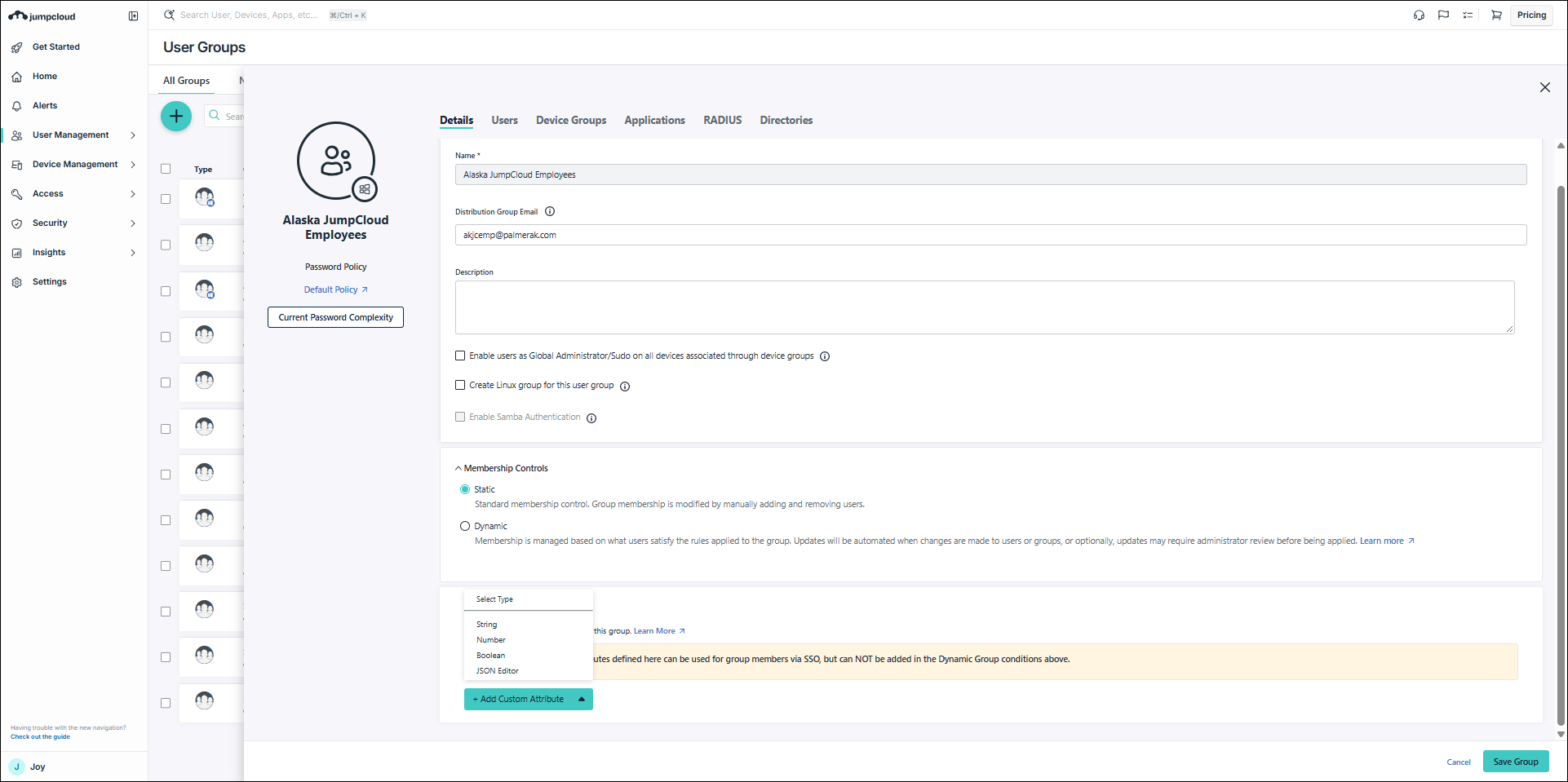Choose JSON Editor from the type dropdown
1568x782 pixels.
(x=498, y=671)
